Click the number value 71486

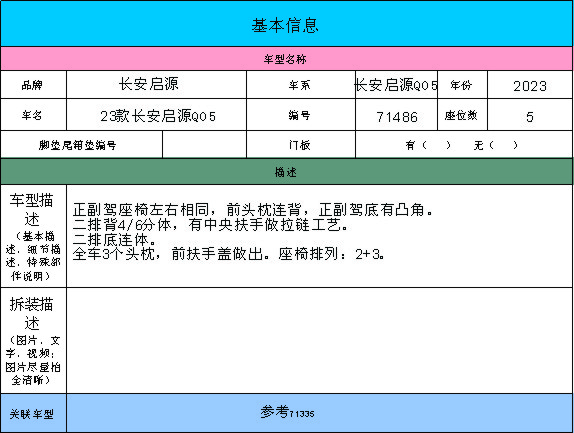[397, 117]
